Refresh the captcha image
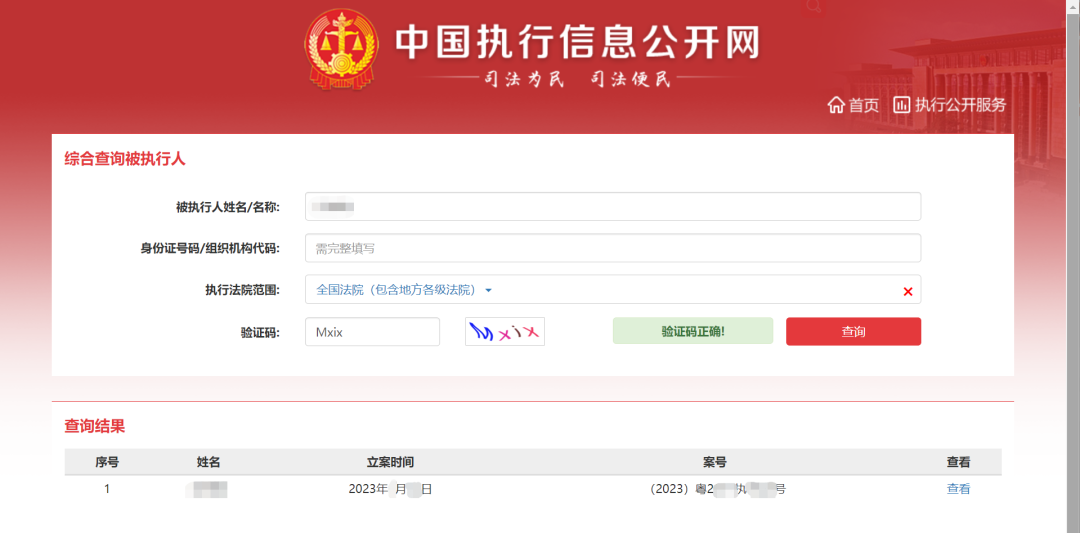This screenshot has width=1080, height=533. click(x=505, y=331)
